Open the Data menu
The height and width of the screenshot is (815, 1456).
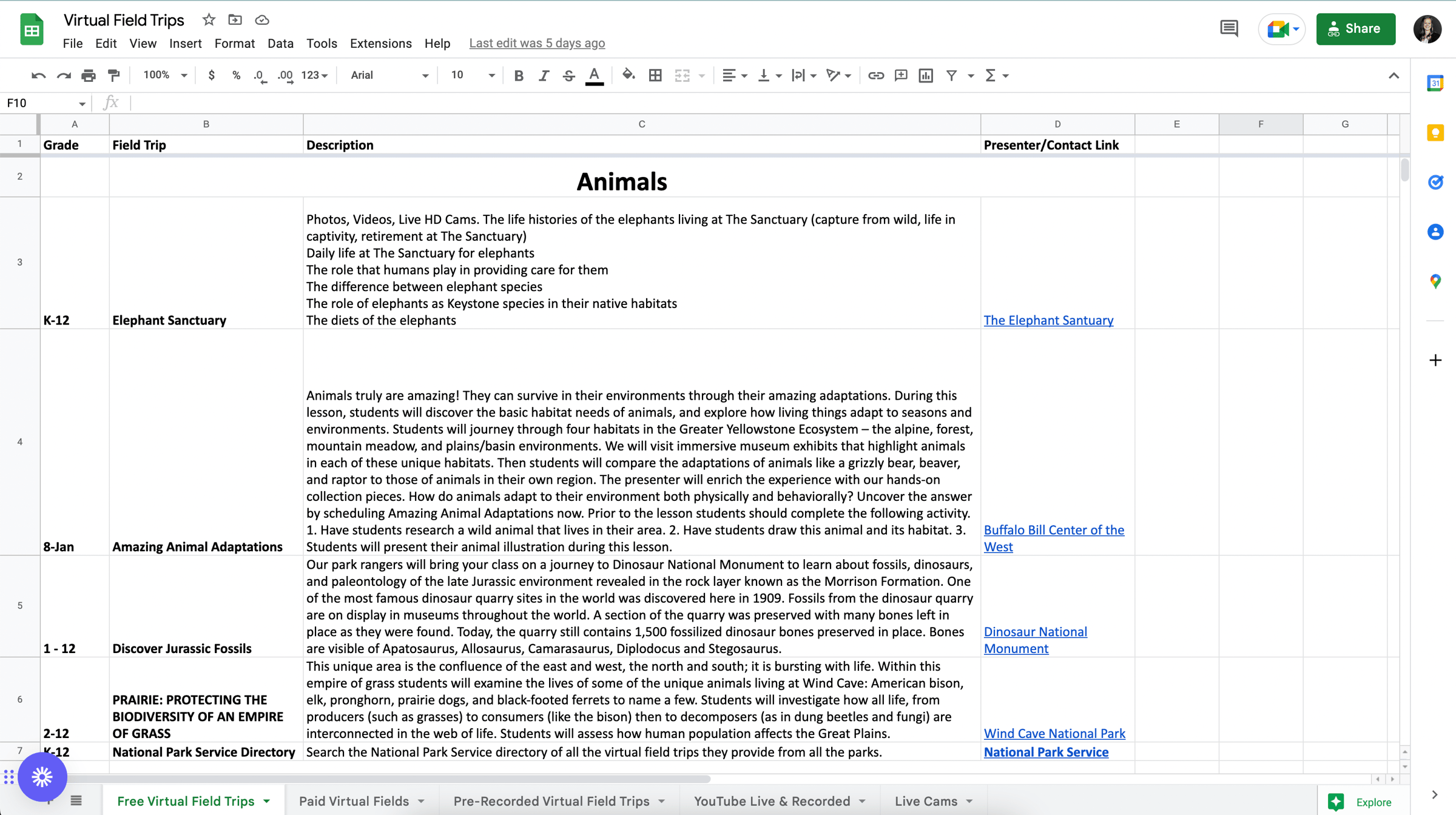click(x=280, y=43)
